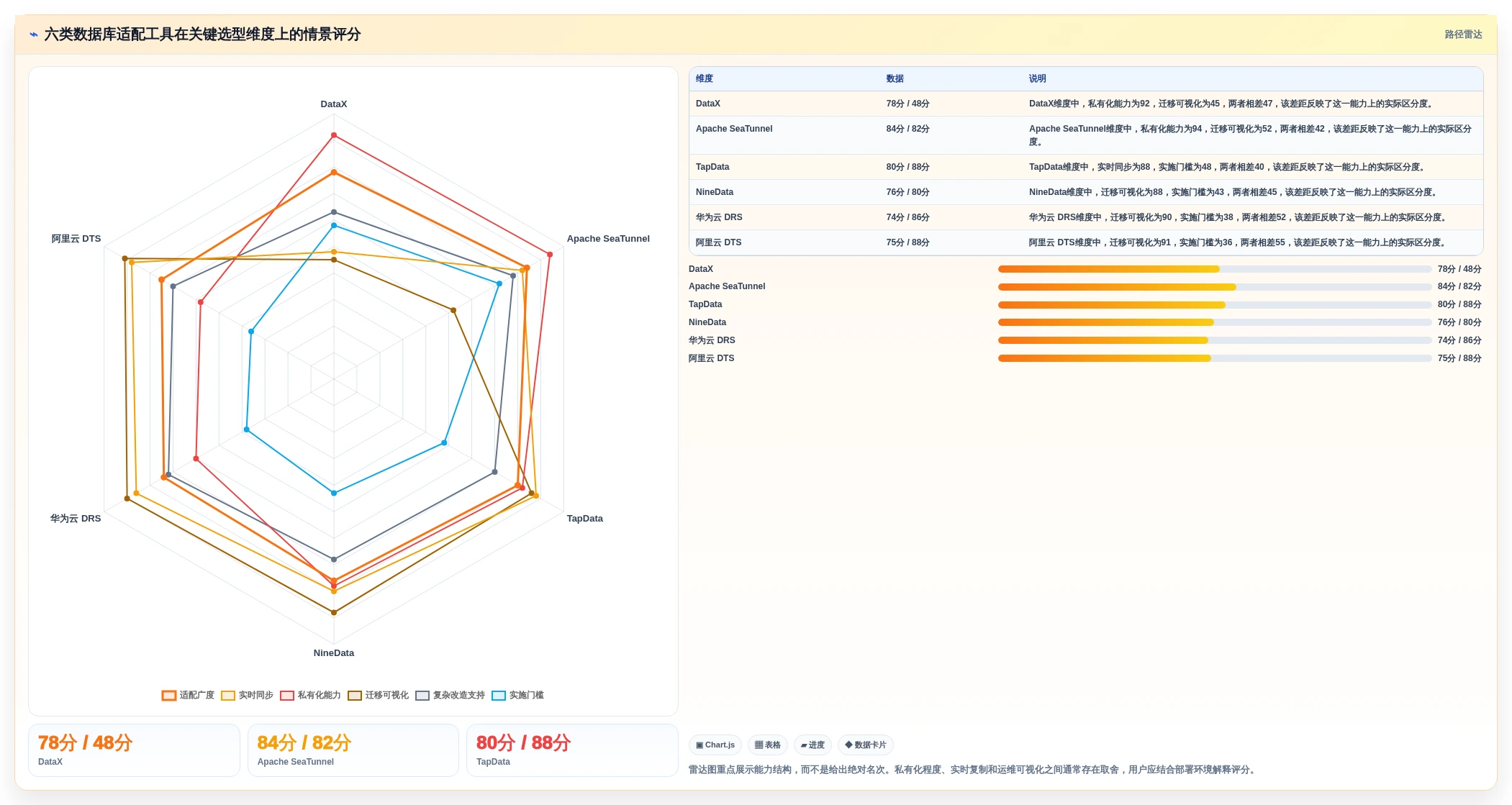
Task: Click the 78分 / 48分 table cell
Action: [907, 104]
